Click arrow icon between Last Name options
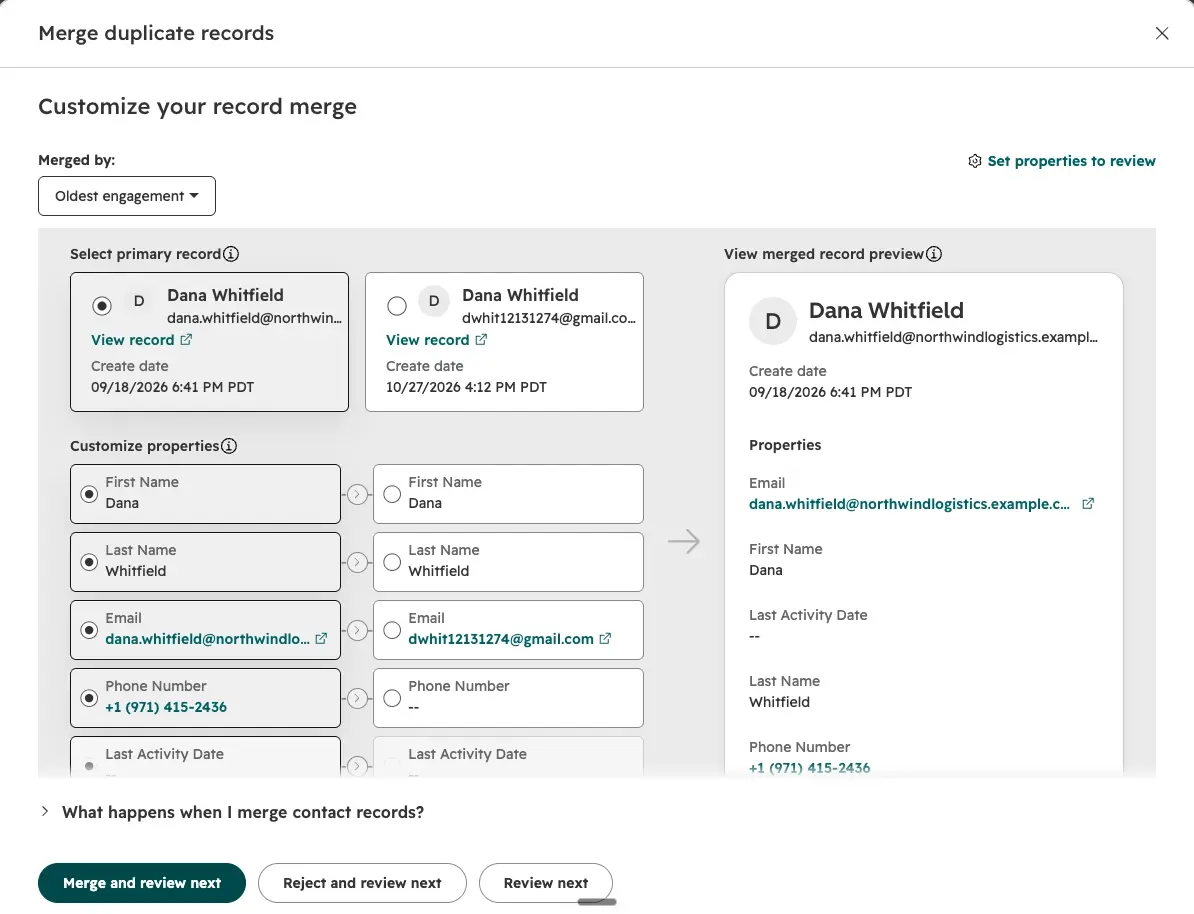1194x914 pixels. [x=357, y=562]
